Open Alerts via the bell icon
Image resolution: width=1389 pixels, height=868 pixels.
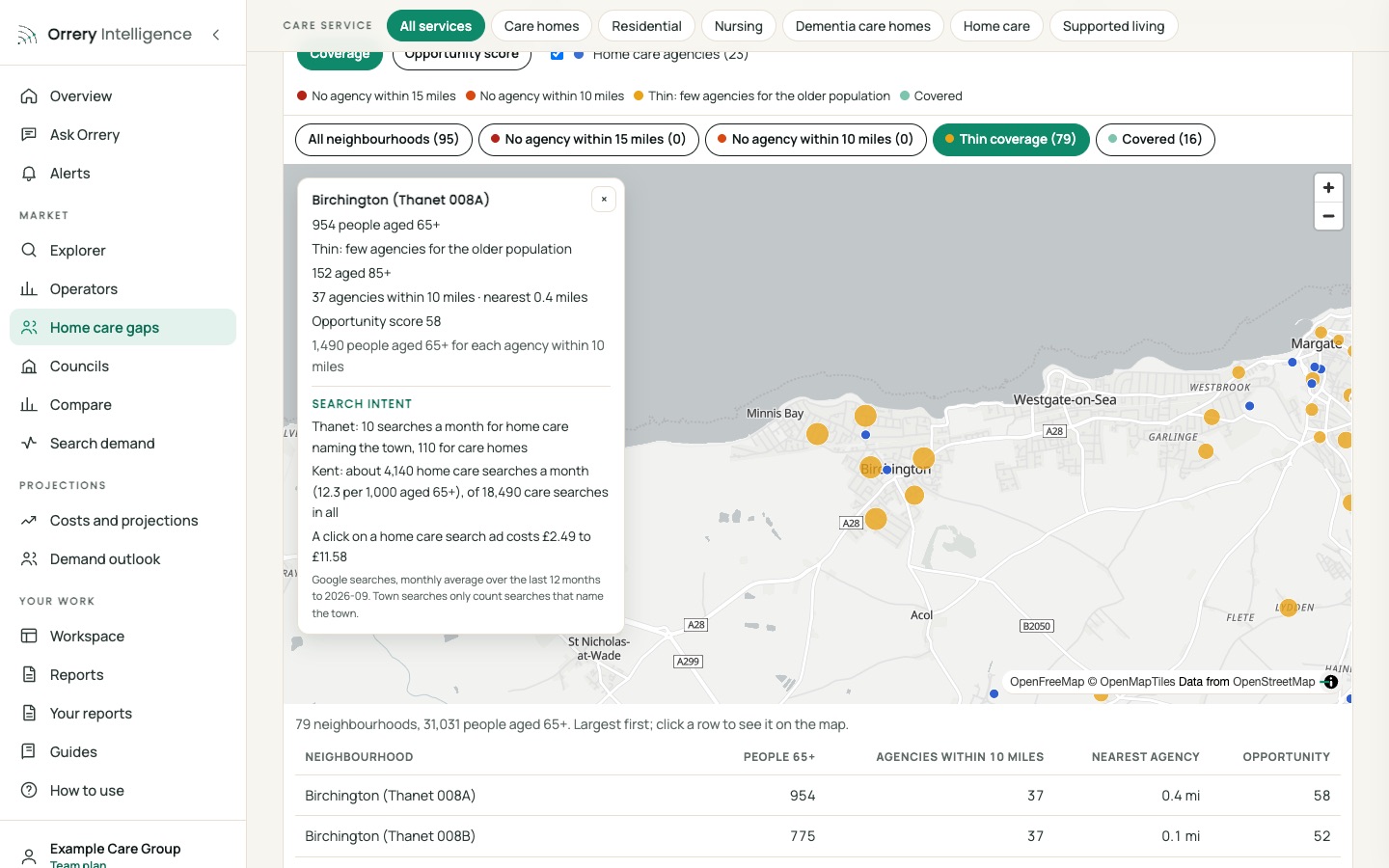[x=29, y=174]
